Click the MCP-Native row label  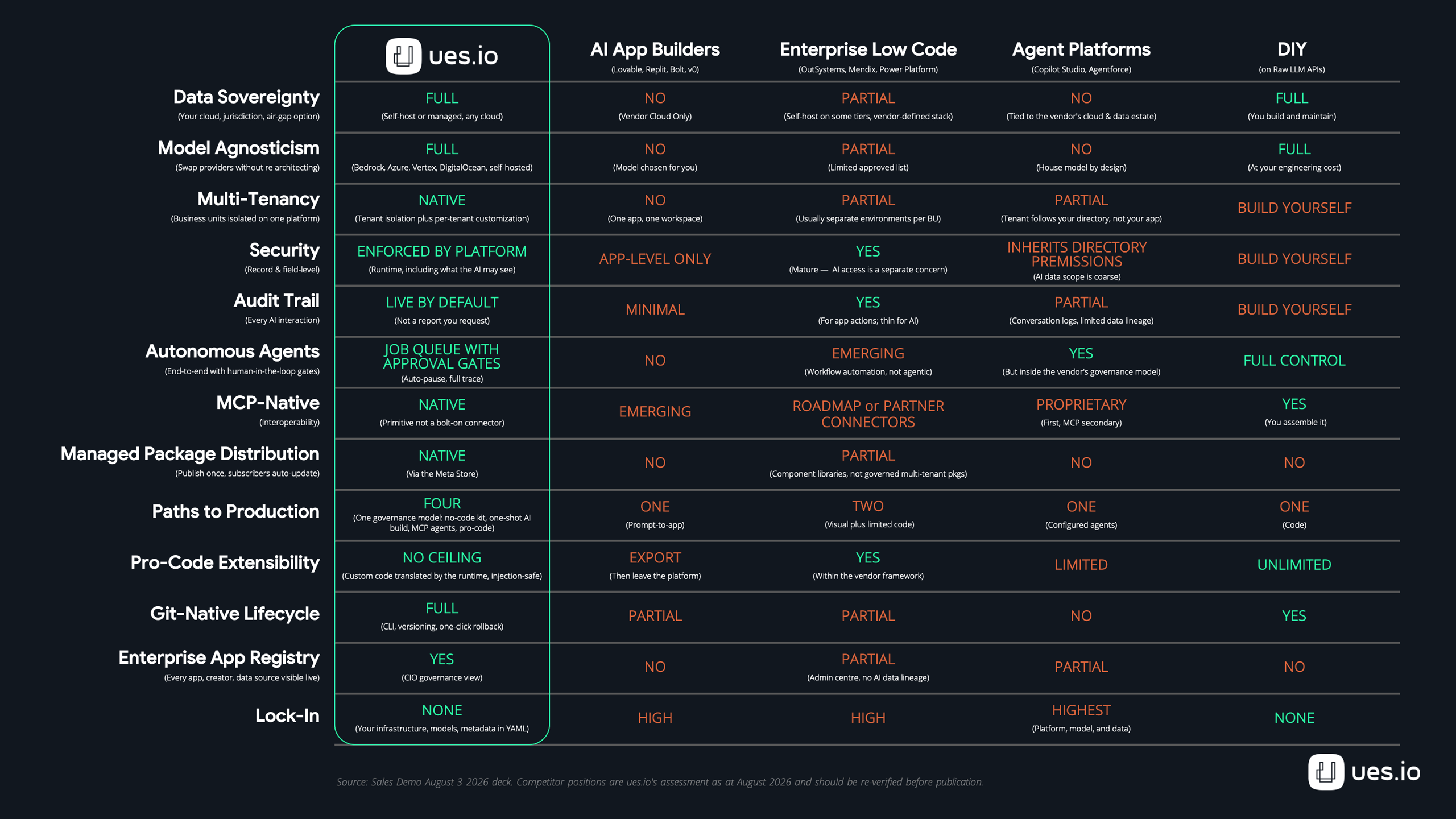(x=268, y=403)
